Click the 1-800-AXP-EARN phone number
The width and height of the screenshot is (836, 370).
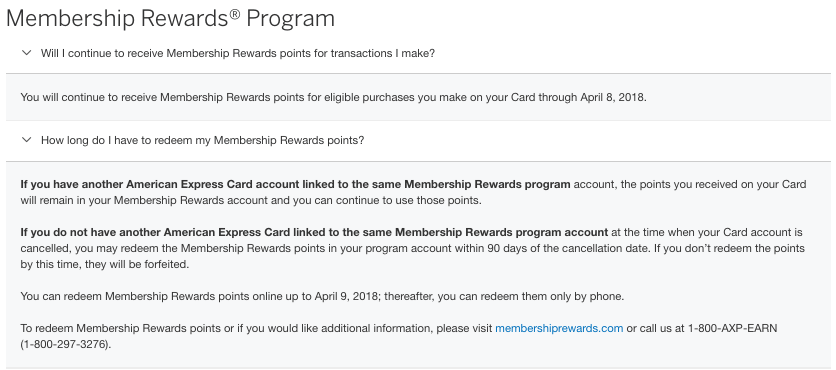[x=733, y=328]
